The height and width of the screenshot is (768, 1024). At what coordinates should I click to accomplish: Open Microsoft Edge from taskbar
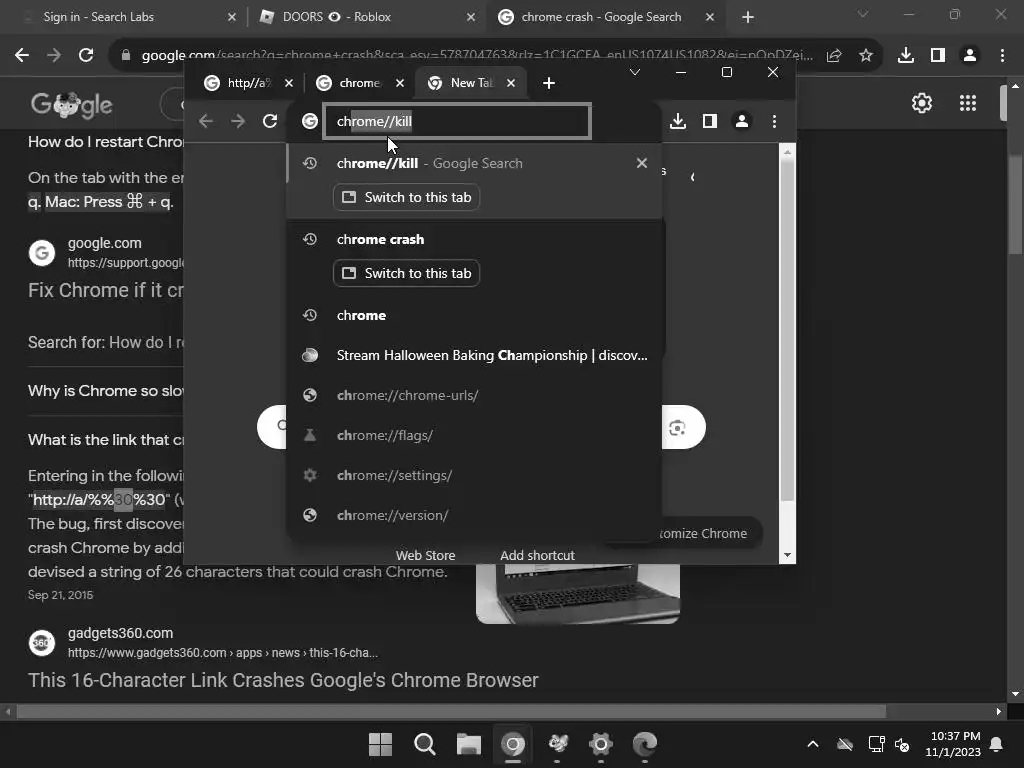(645, 744)
